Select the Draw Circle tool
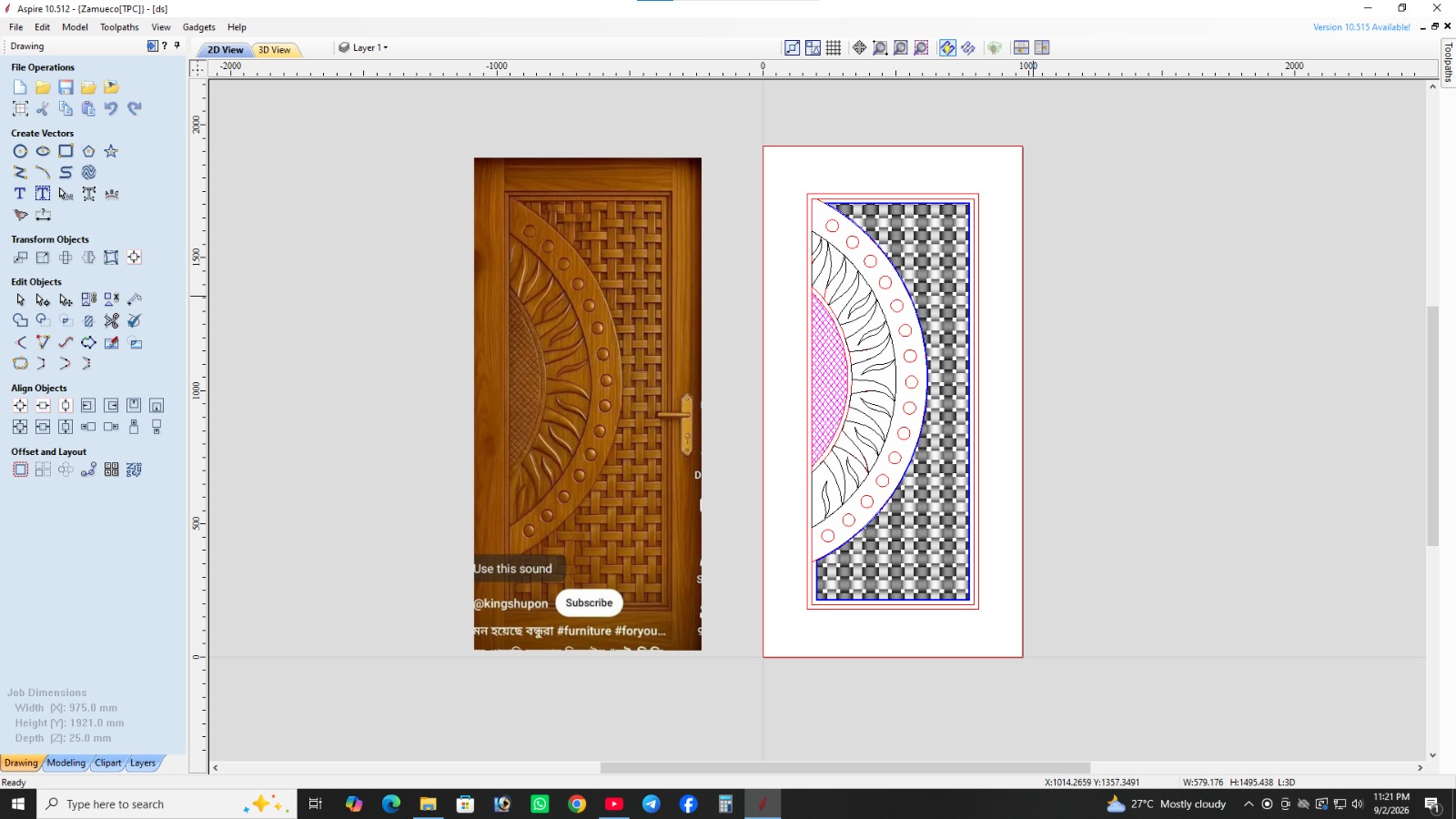Screen dimensions: 1456x819 click(x=20, y=151)
